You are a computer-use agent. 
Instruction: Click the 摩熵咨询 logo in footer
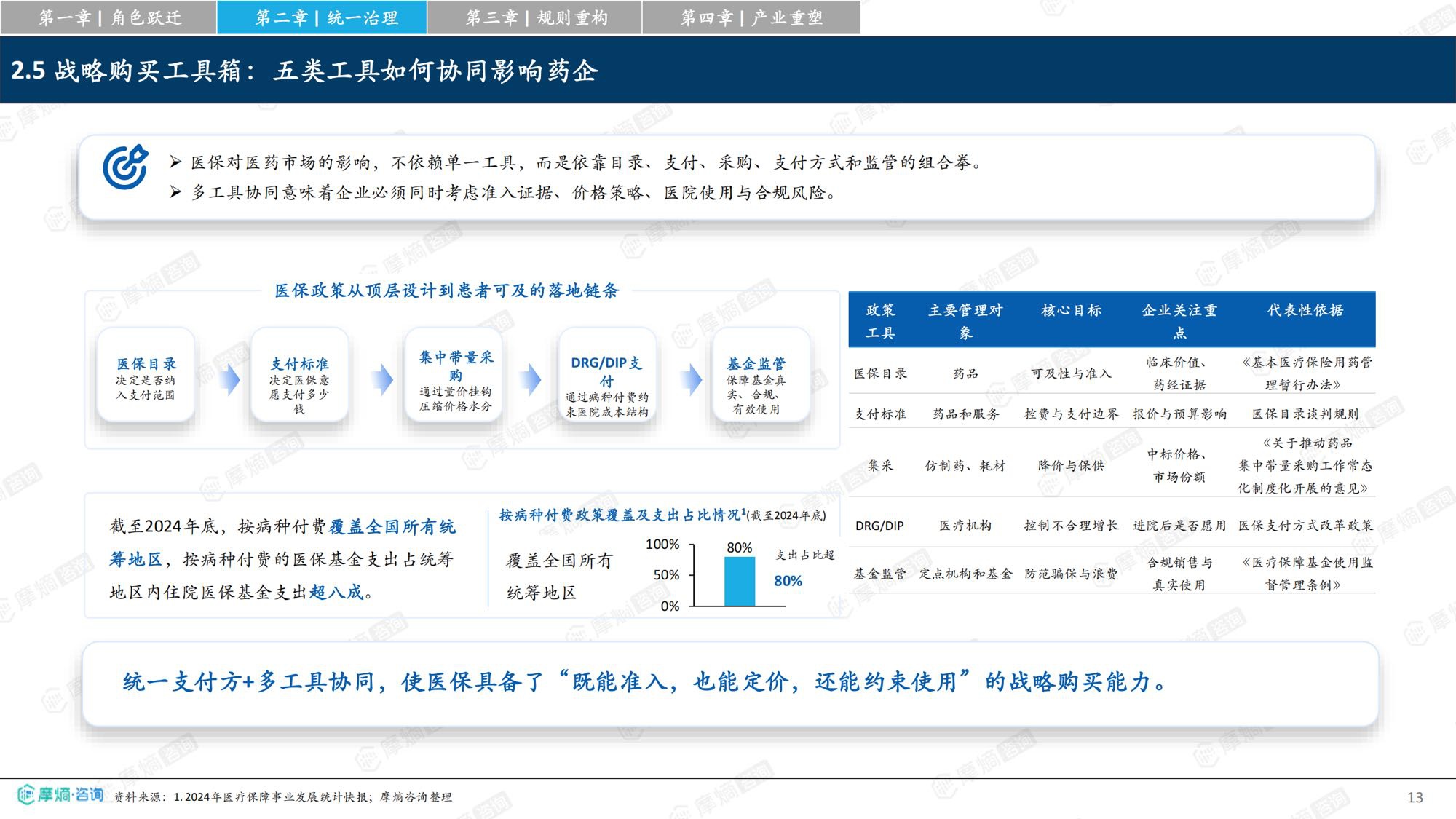click(60, 794)
